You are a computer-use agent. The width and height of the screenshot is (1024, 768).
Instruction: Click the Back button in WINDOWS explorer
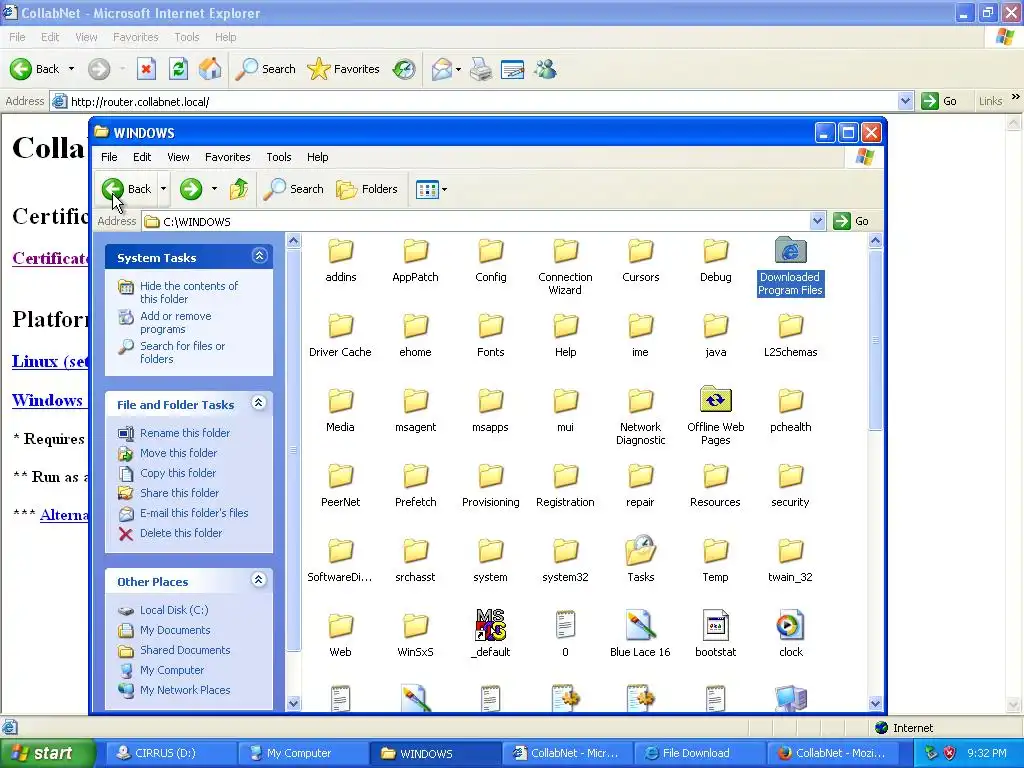click(x=127, y=189)
